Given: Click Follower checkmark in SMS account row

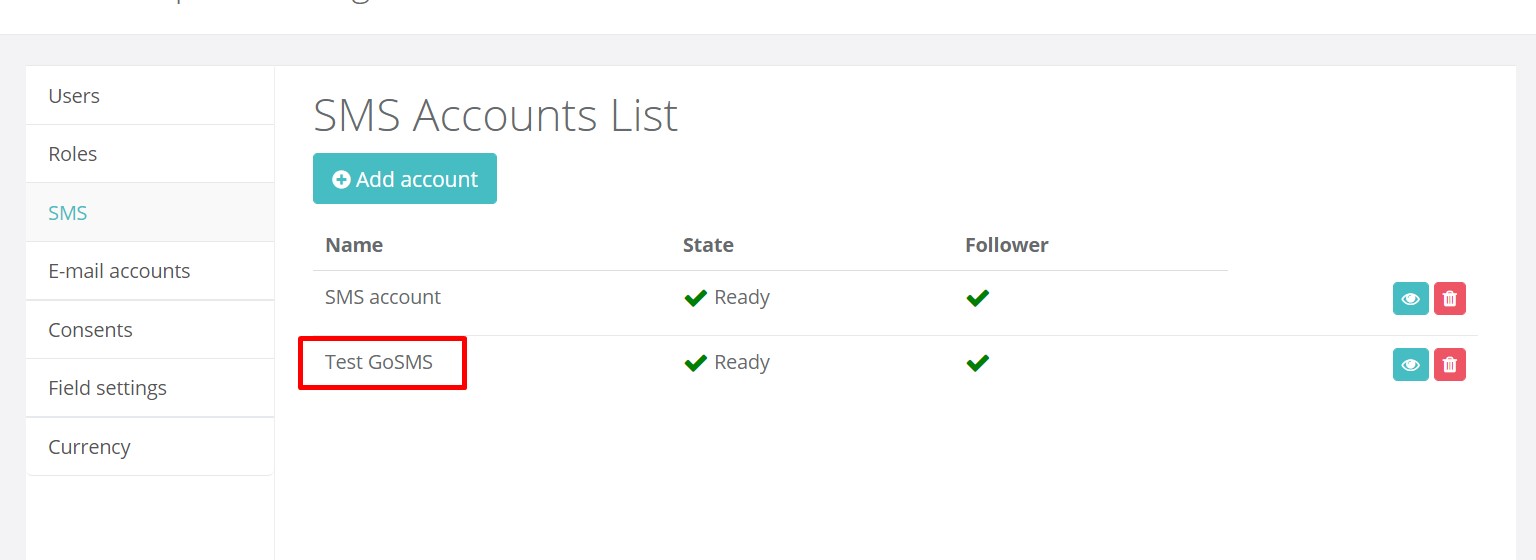Looking at the screenshot, I should (978, 298).
